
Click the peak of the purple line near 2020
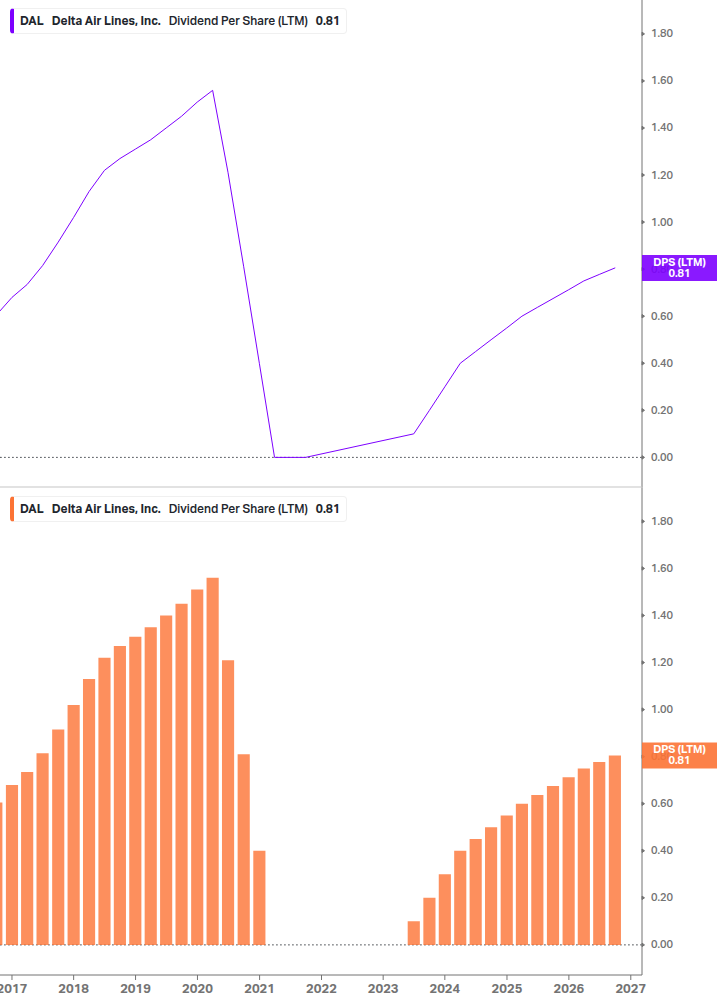[x=213, y=90]
